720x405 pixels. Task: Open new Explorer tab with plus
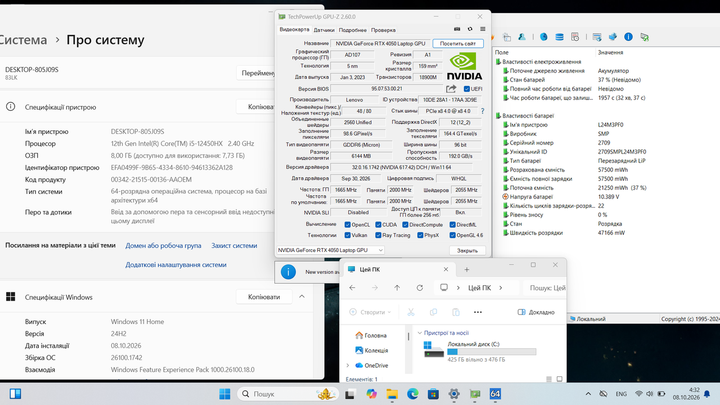[467, 270]
